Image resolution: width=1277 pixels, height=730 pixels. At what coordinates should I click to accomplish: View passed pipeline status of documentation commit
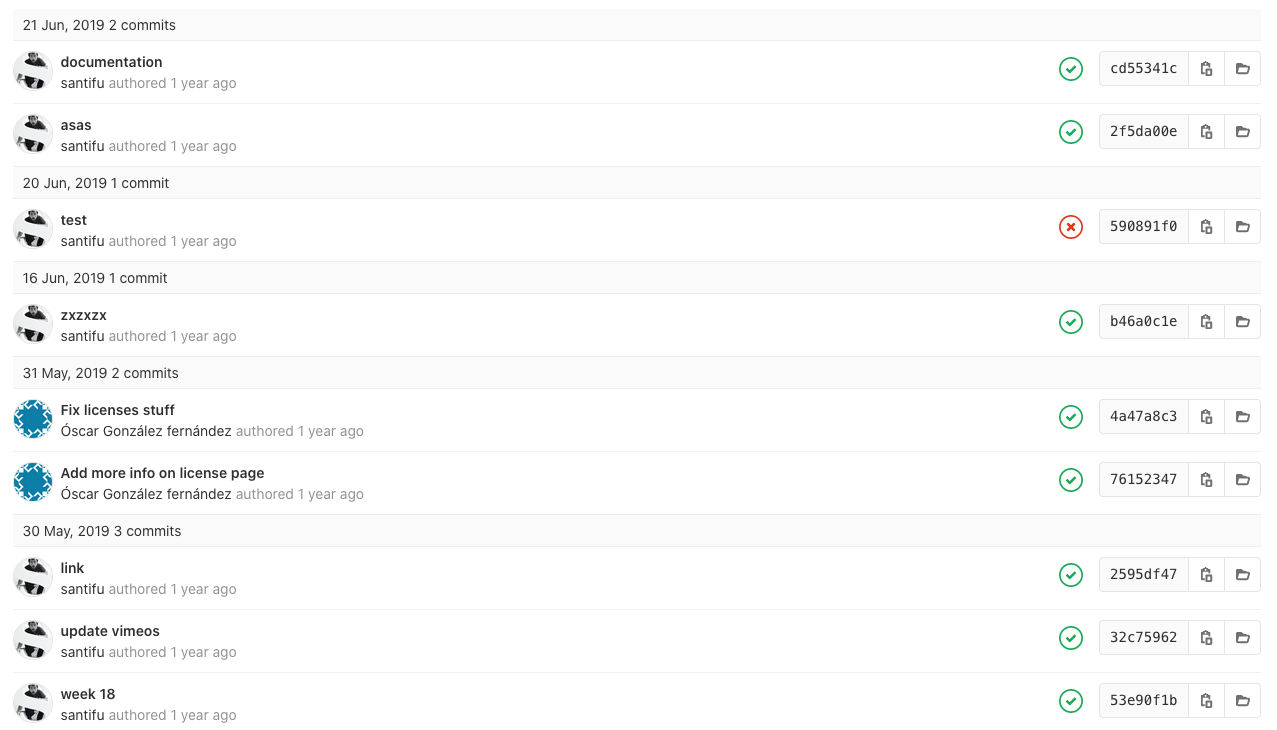(1071, 69)
